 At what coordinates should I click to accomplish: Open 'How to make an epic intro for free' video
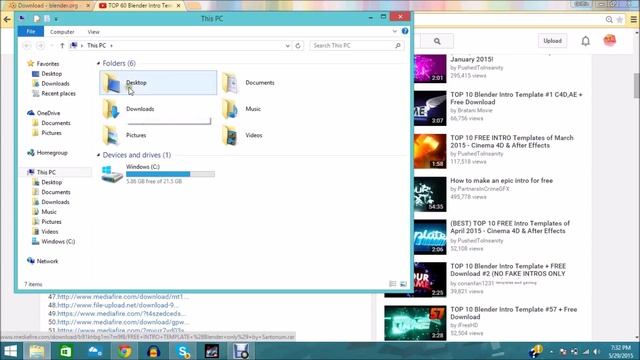[502, 180]
